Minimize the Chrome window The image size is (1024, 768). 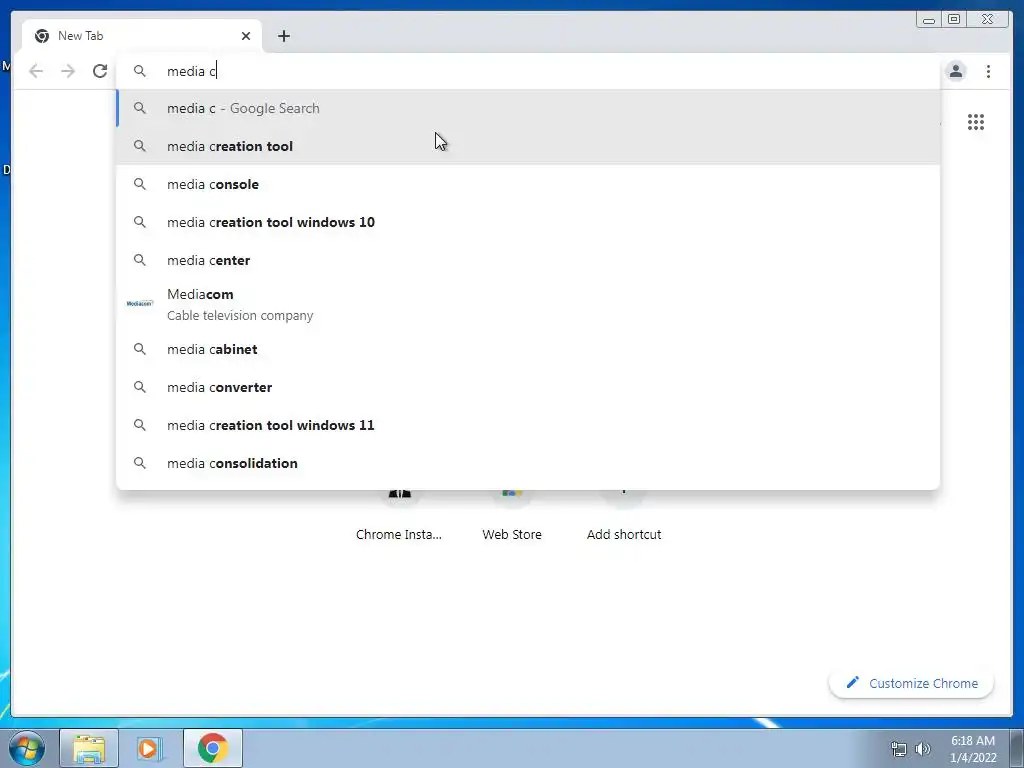929,19
